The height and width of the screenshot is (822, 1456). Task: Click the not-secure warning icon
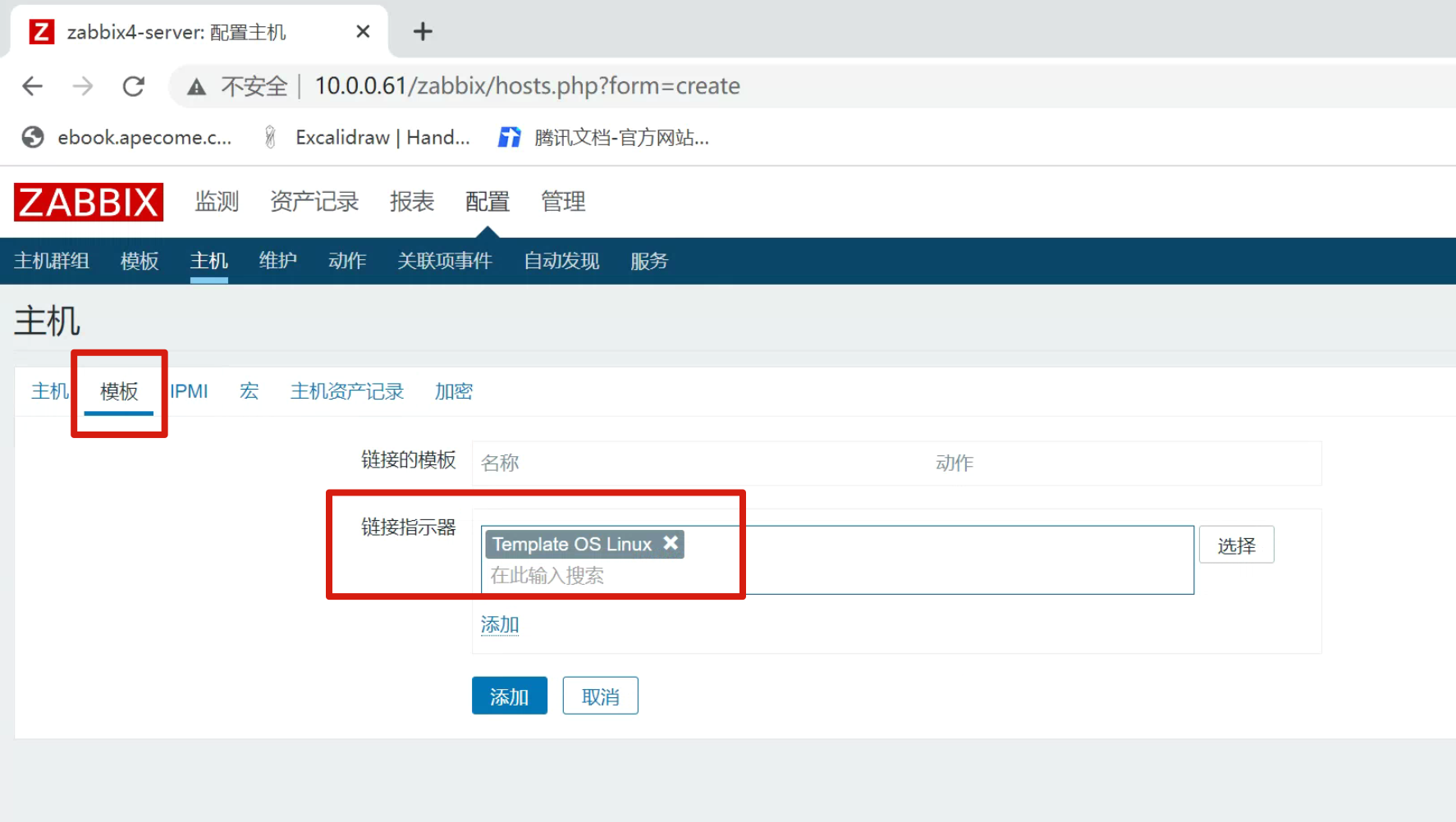(x=196, y=87)
